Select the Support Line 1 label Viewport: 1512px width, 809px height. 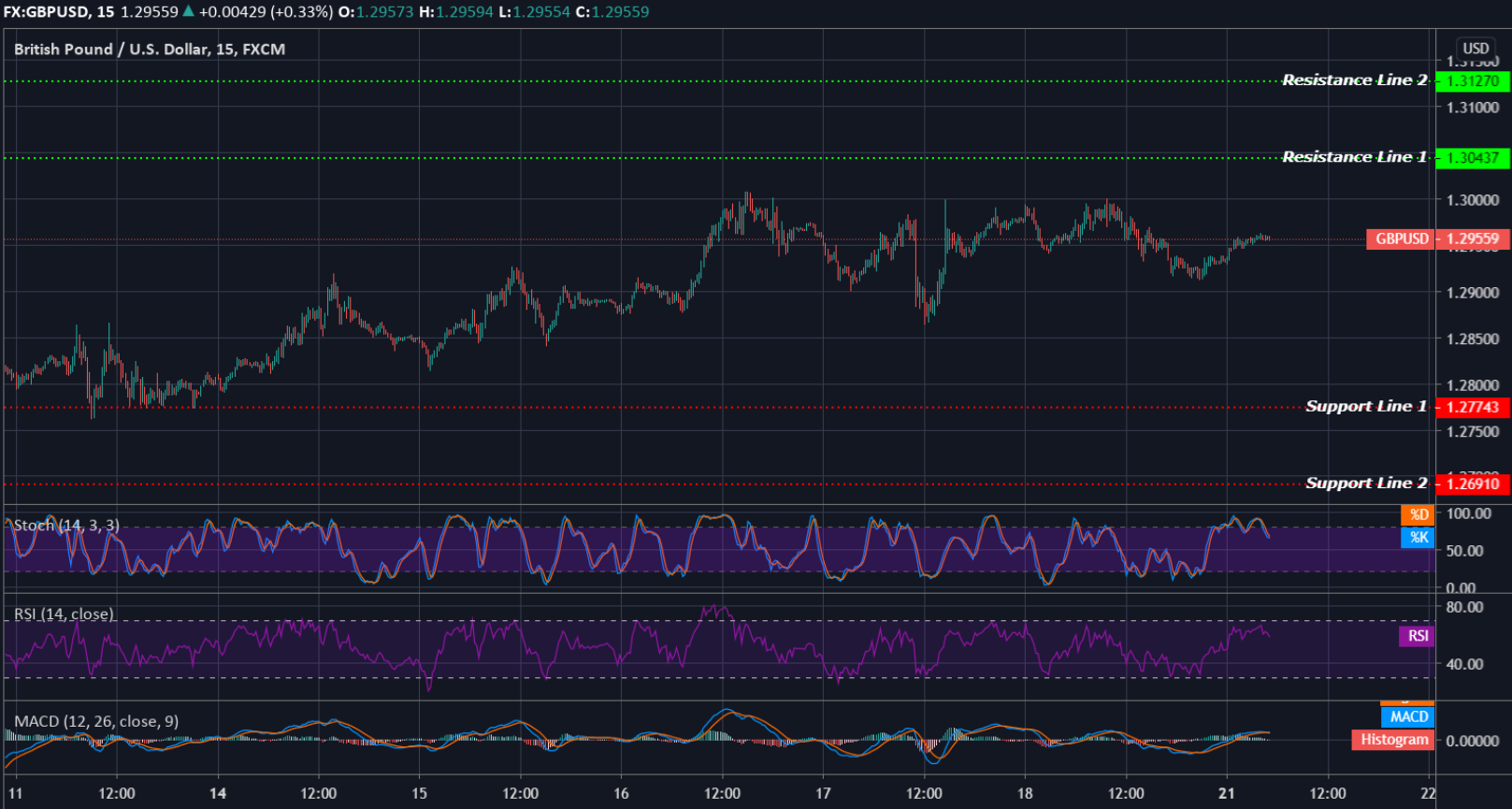pyautogui.click(x=1366, y=406)
